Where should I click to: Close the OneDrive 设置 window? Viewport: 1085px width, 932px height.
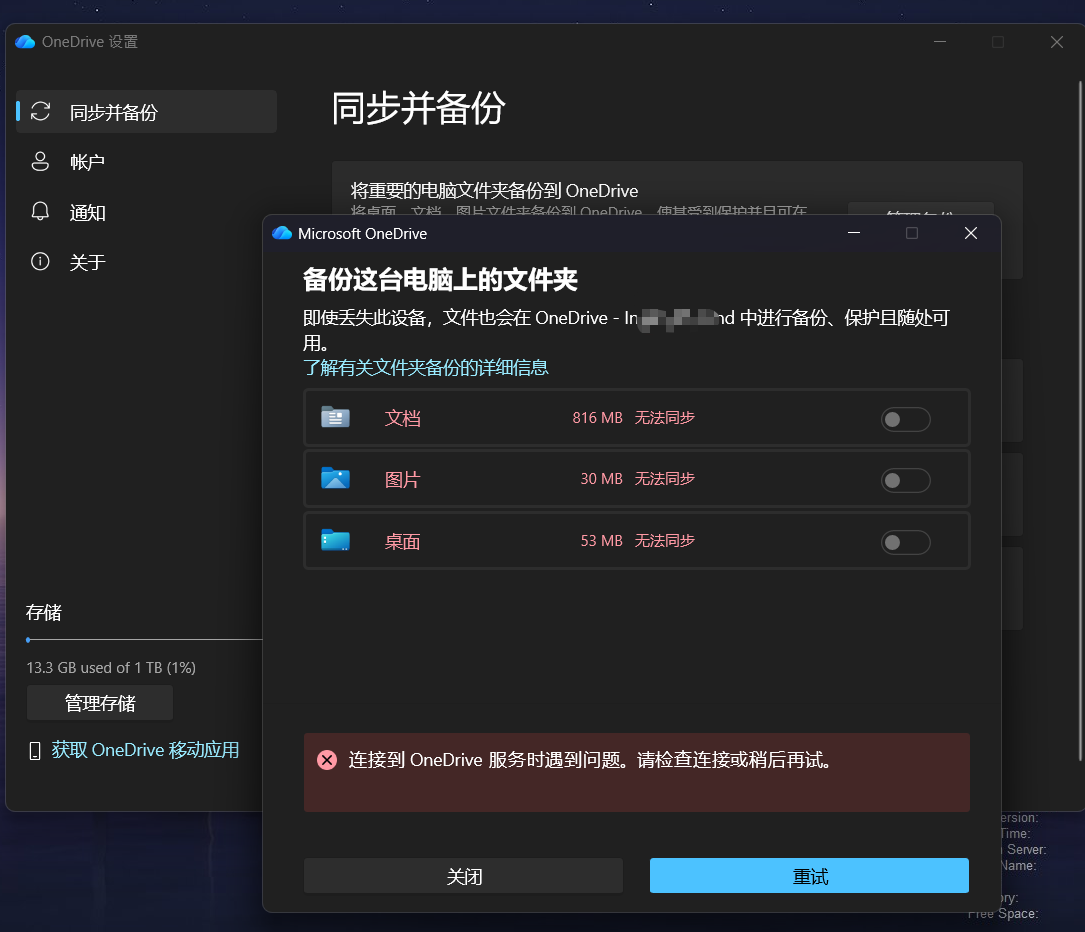(1057, 42)
